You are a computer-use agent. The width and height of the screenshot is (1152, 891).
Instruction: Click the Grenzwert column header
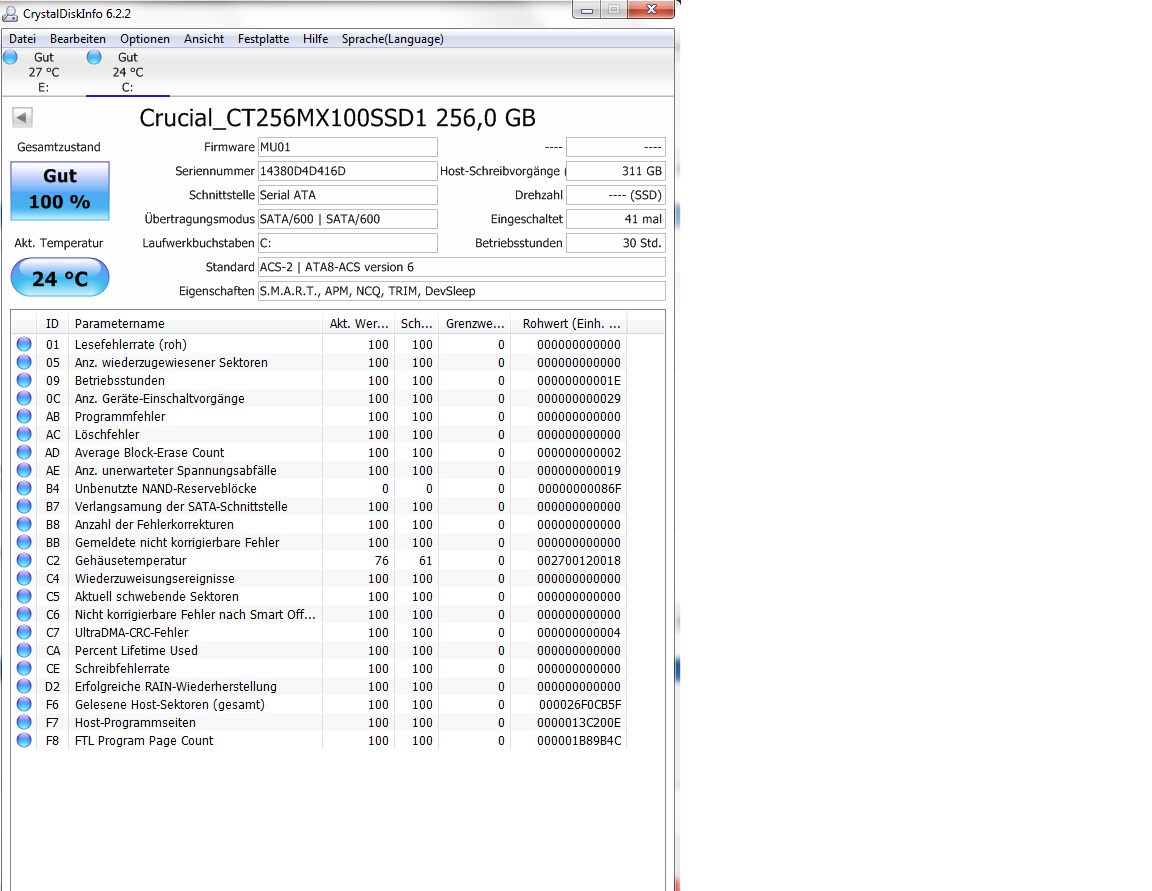point(475,324)
